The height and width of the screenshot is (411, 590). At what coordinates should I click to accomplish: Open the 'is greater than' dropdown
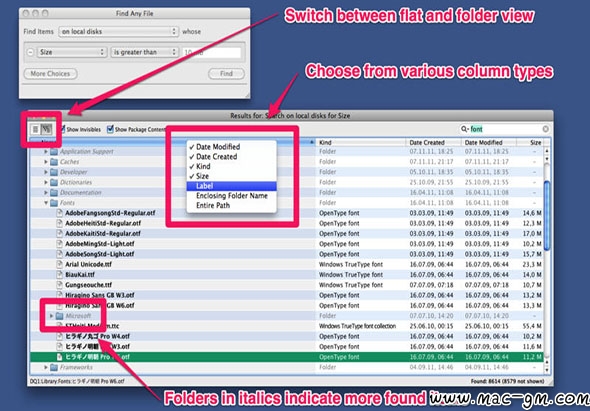(x=144, y=52)
